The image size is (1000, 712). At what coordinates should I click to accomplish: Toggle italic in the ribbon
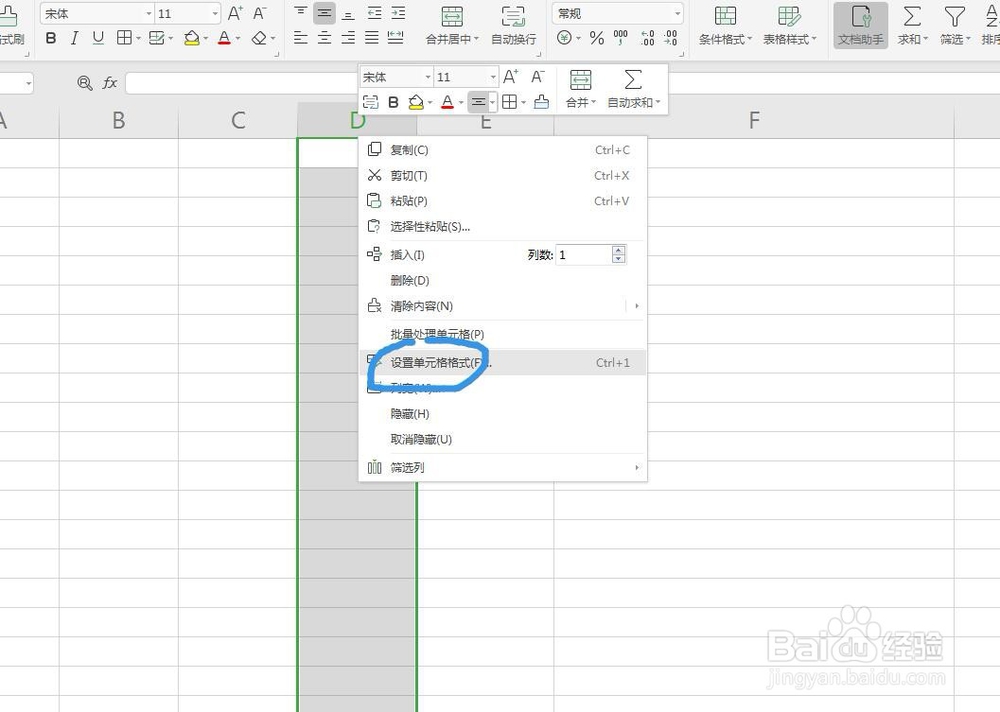tap(74, 38)
